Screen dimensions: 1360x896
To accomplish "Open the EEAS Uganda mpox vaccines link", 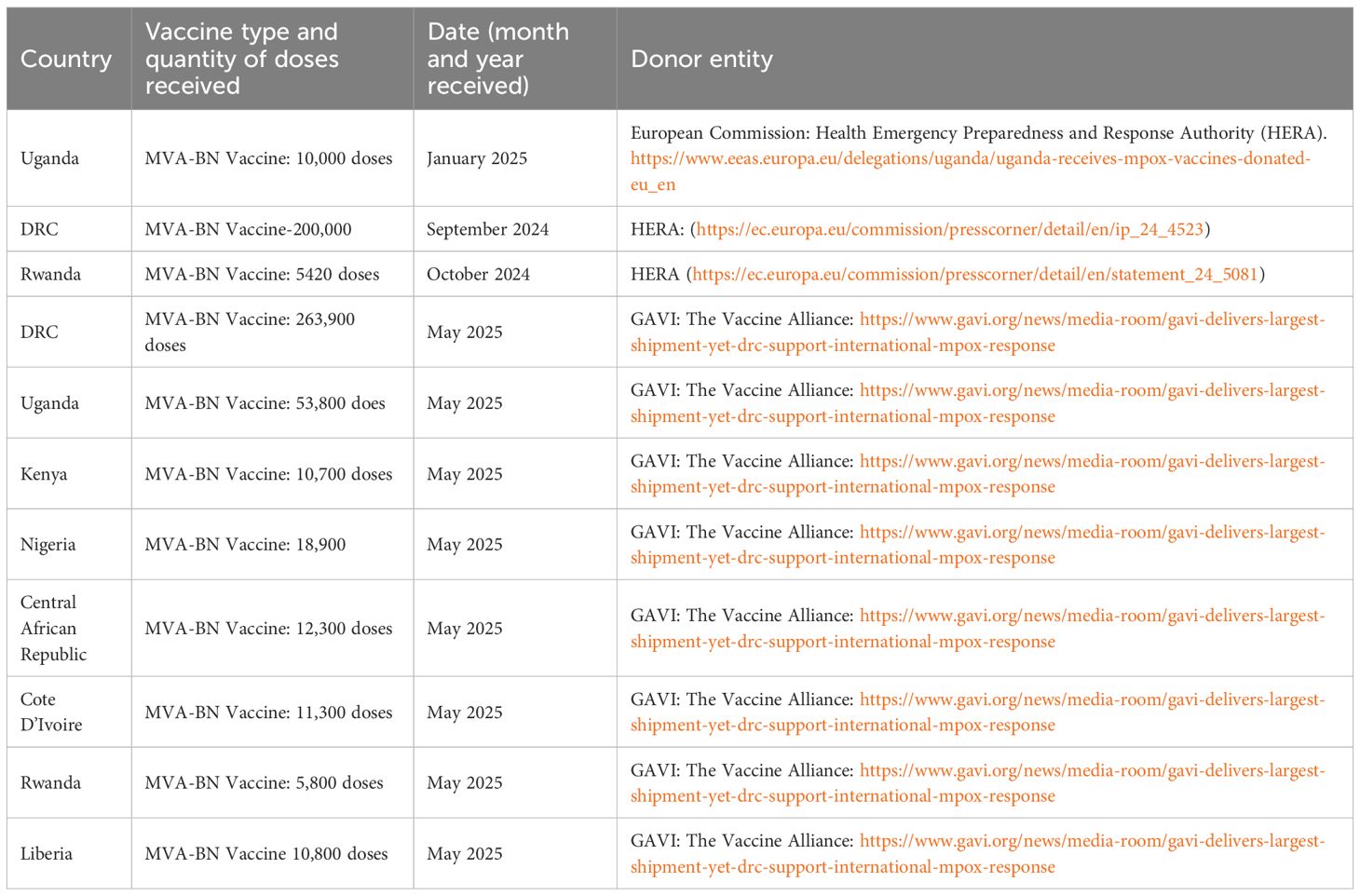I will click(970, 159).
